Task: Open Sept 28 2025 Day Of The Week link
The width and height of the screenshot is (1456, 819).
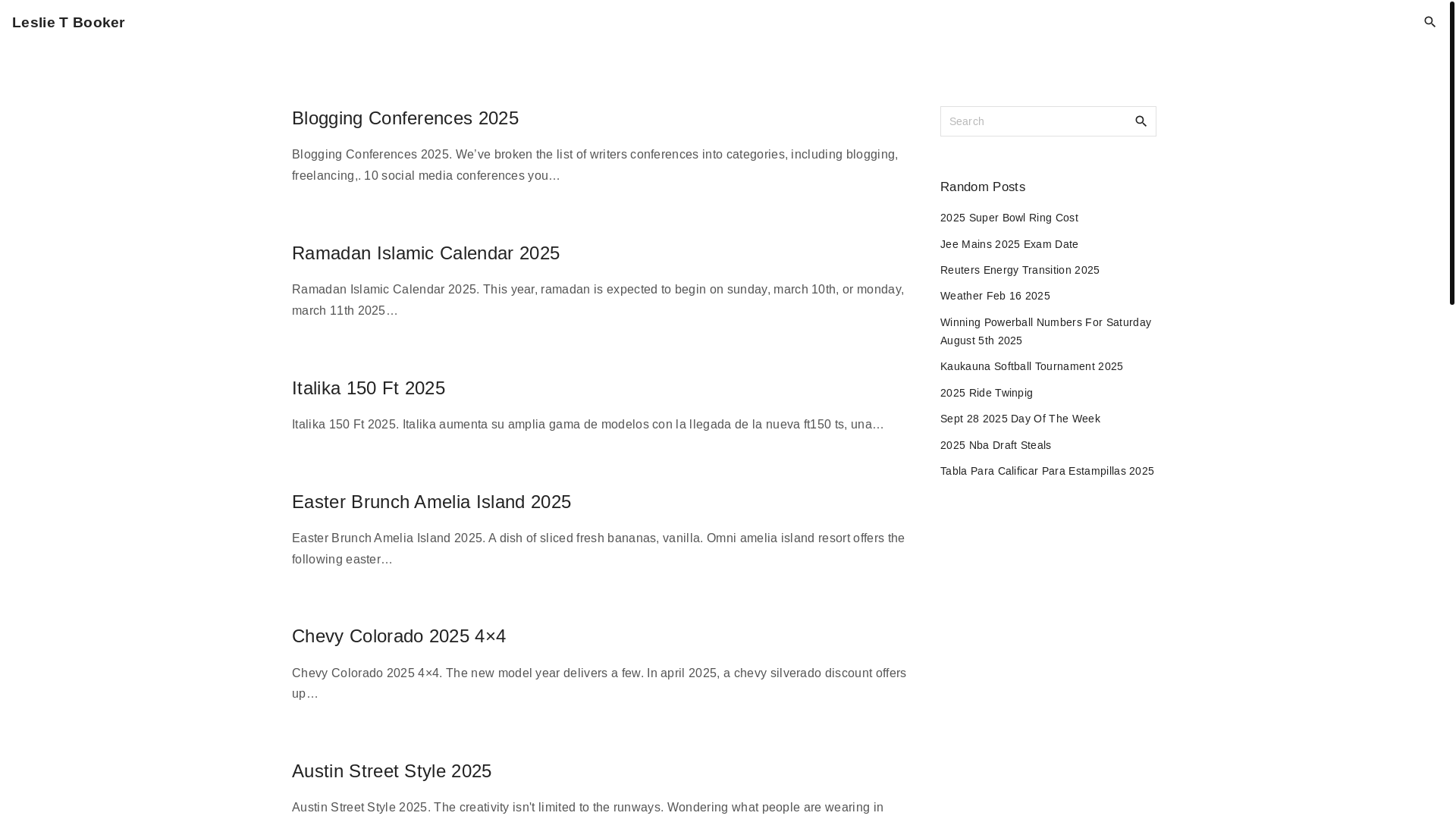Action: click(x=1020, y=419)
